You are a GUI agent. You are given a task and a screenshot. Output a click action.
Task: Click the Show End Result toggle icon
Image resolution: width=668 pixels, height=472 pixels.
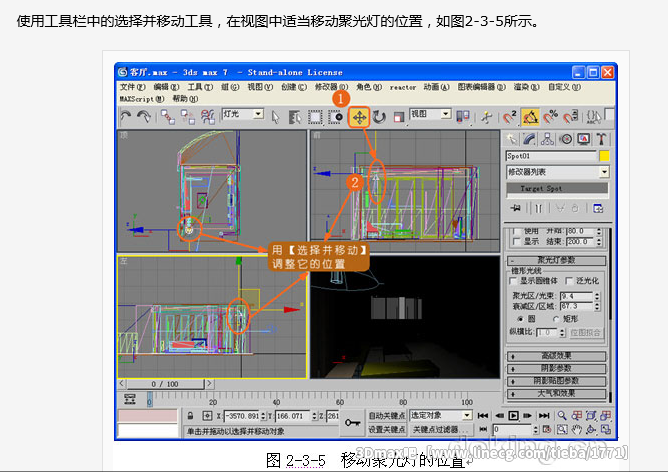(x=538, y=208)
